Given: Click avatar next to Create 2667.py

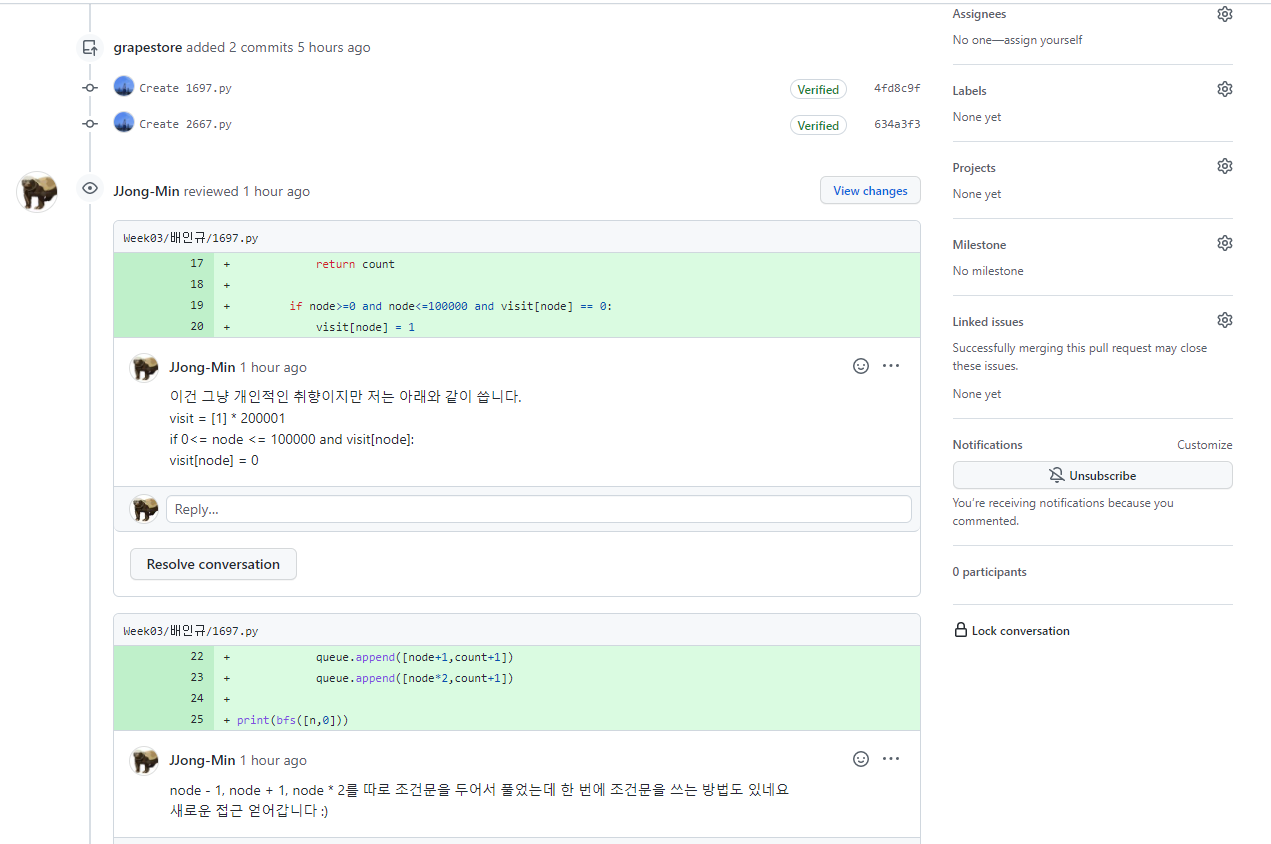Looking at the screenshot, I should pyautogui.click(x=124, y=123).
